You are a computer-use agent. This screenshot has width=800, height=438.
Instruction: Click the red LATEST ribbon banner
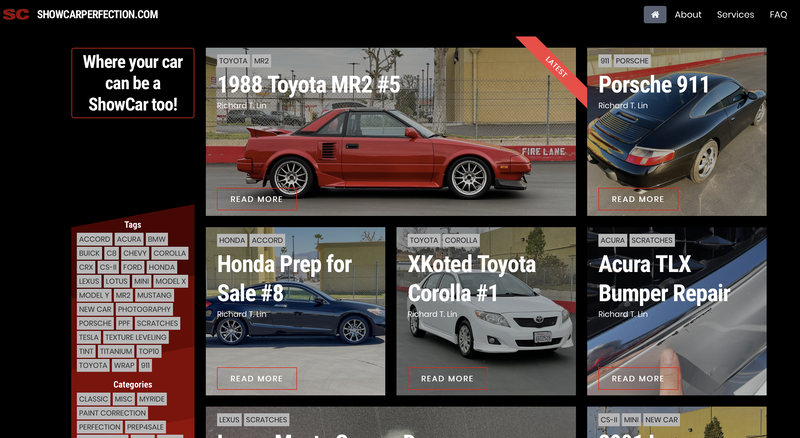[554, 67]
